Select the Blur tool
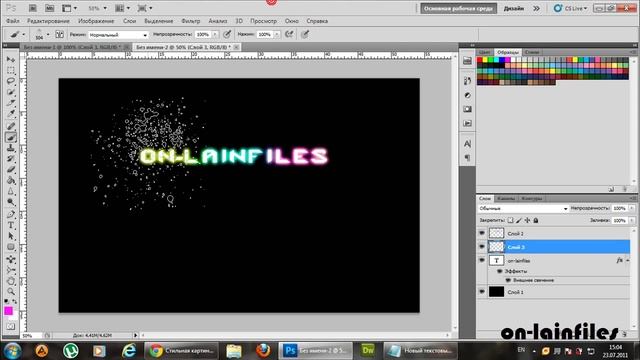Image resolution: width=640 pixels, height=360 pixels. pyautogui.click(x=11, y=191)
